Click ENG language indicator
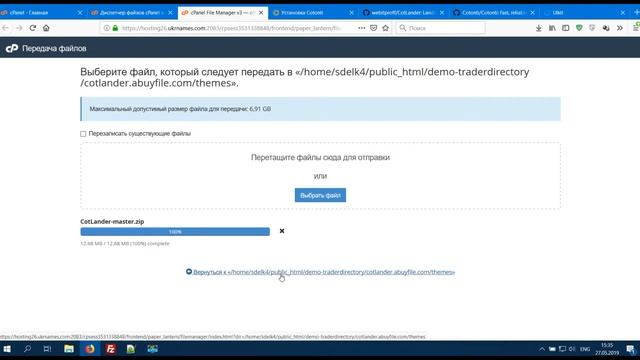Screen dimensions: 640x360 pos(585,349)
